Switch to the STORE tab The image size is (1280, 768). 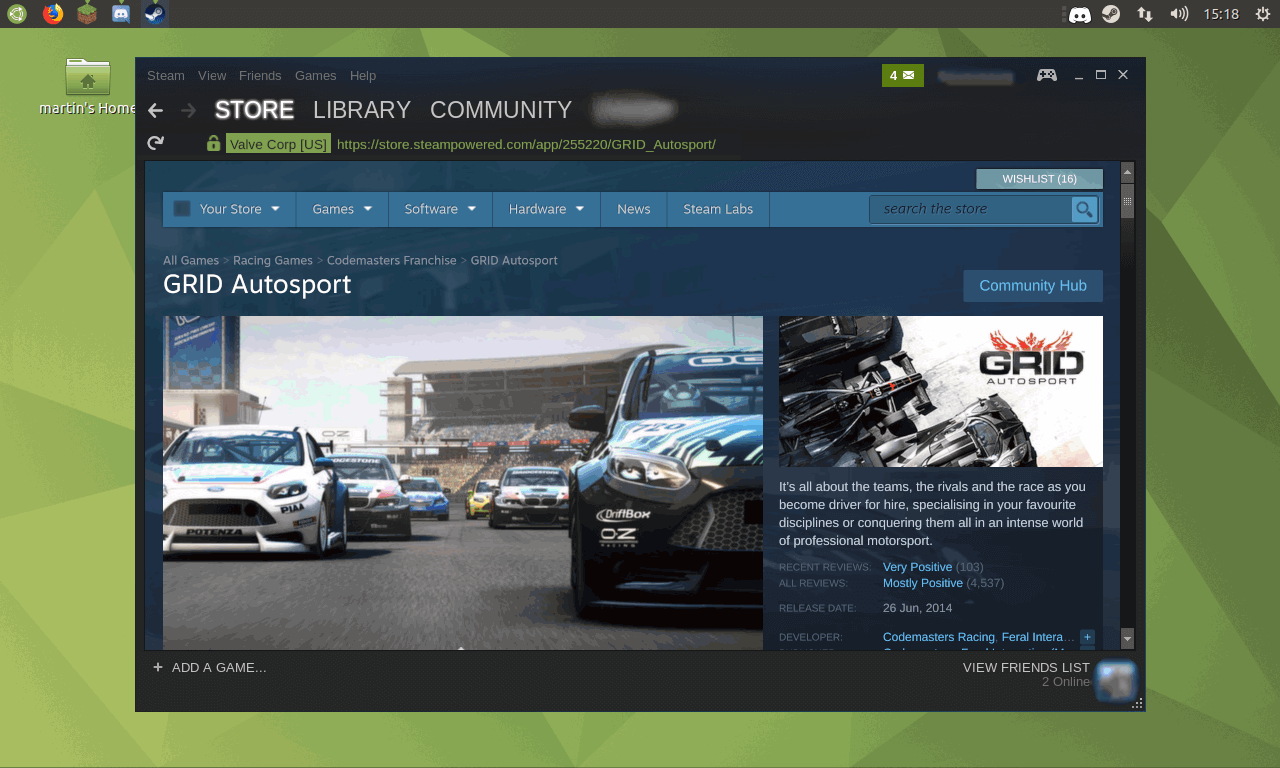pyautogui.click(x=254, y=110)
